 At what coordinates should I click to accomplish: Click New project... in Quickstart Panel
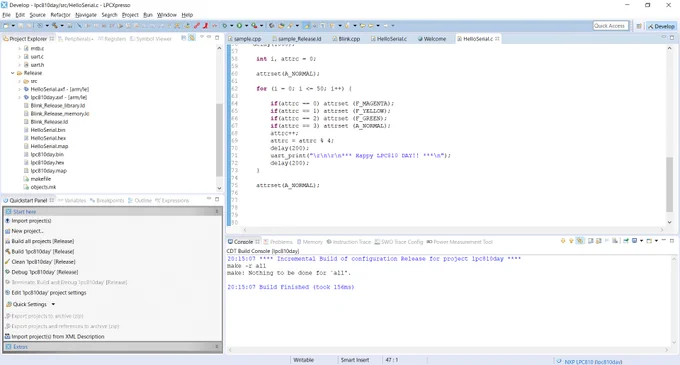point(27,231)
